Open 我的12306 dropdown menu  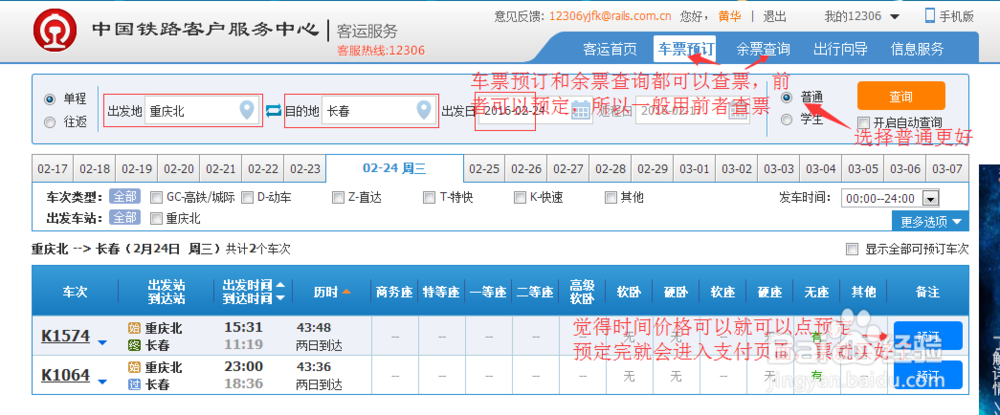tap(862, 17)
